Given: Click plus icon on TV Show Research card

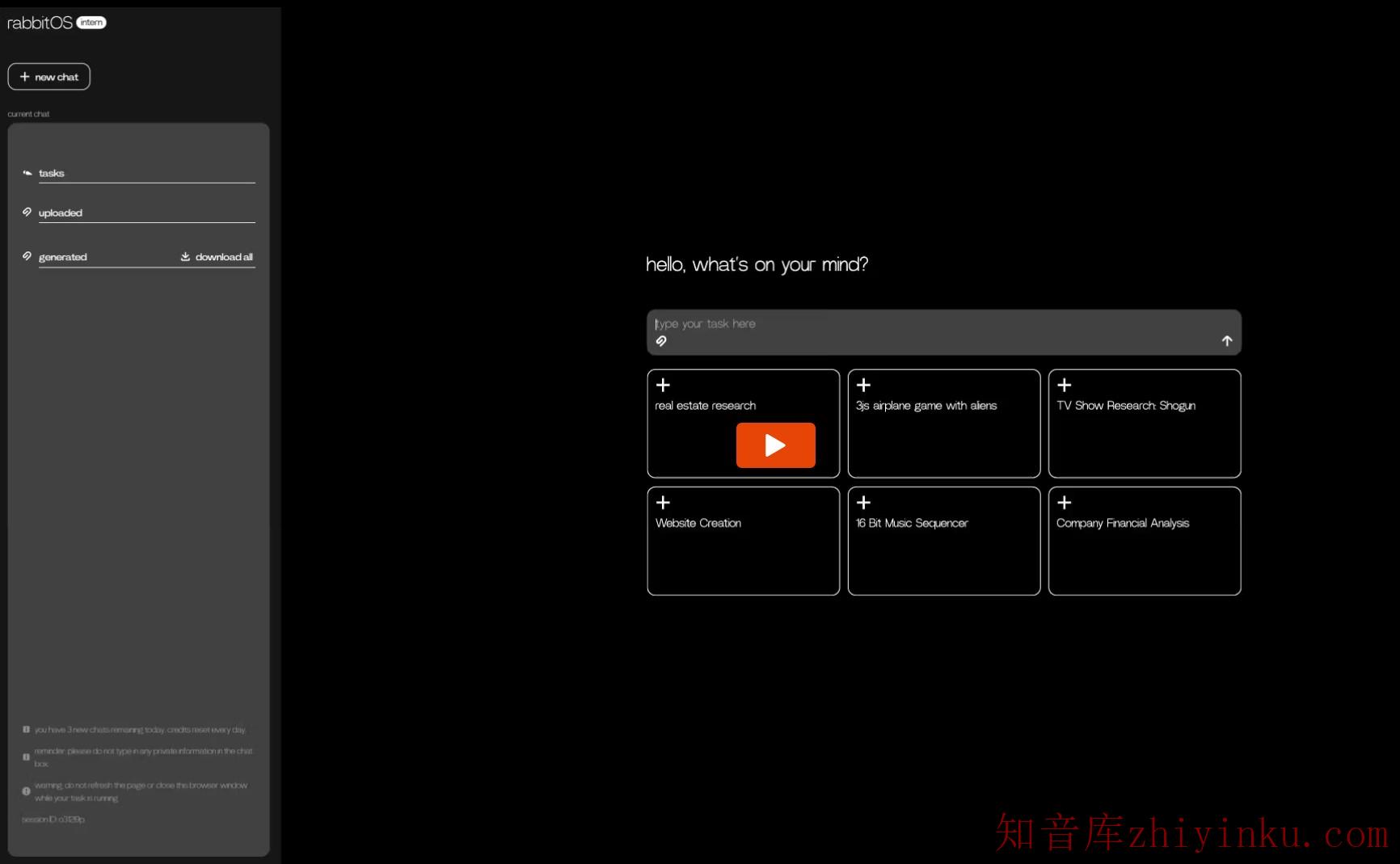Looking at the screenshot, I should [x=1064, y=385].
